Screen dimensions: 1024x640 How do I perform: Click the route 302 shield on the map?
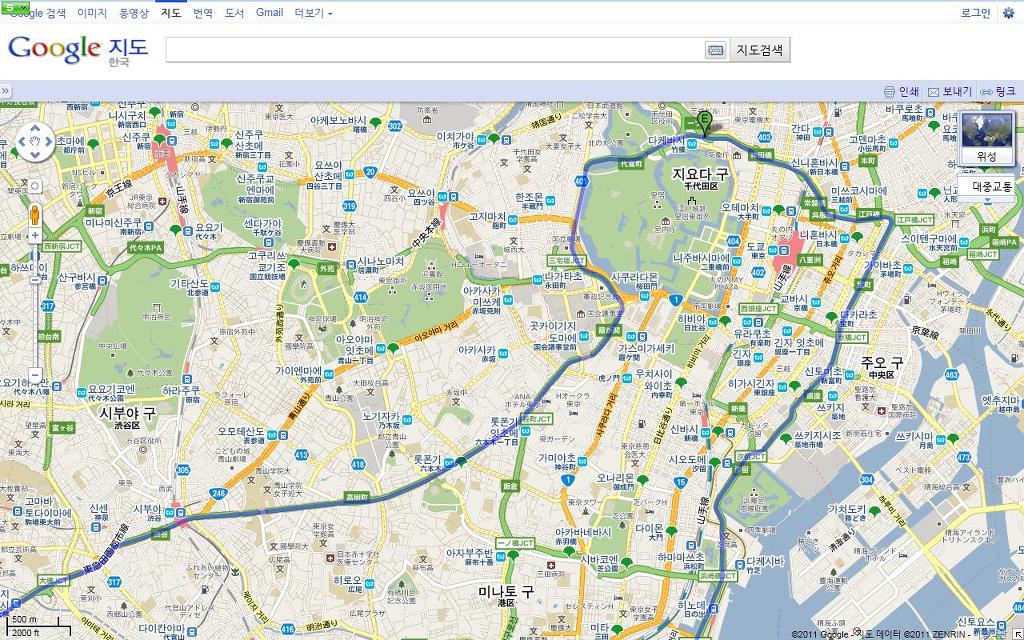[x=394, y=125]
